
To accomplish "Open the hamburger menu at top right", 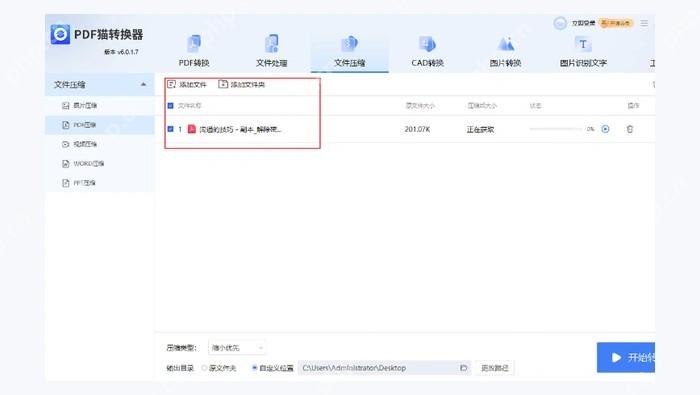I will coord(644,23).
